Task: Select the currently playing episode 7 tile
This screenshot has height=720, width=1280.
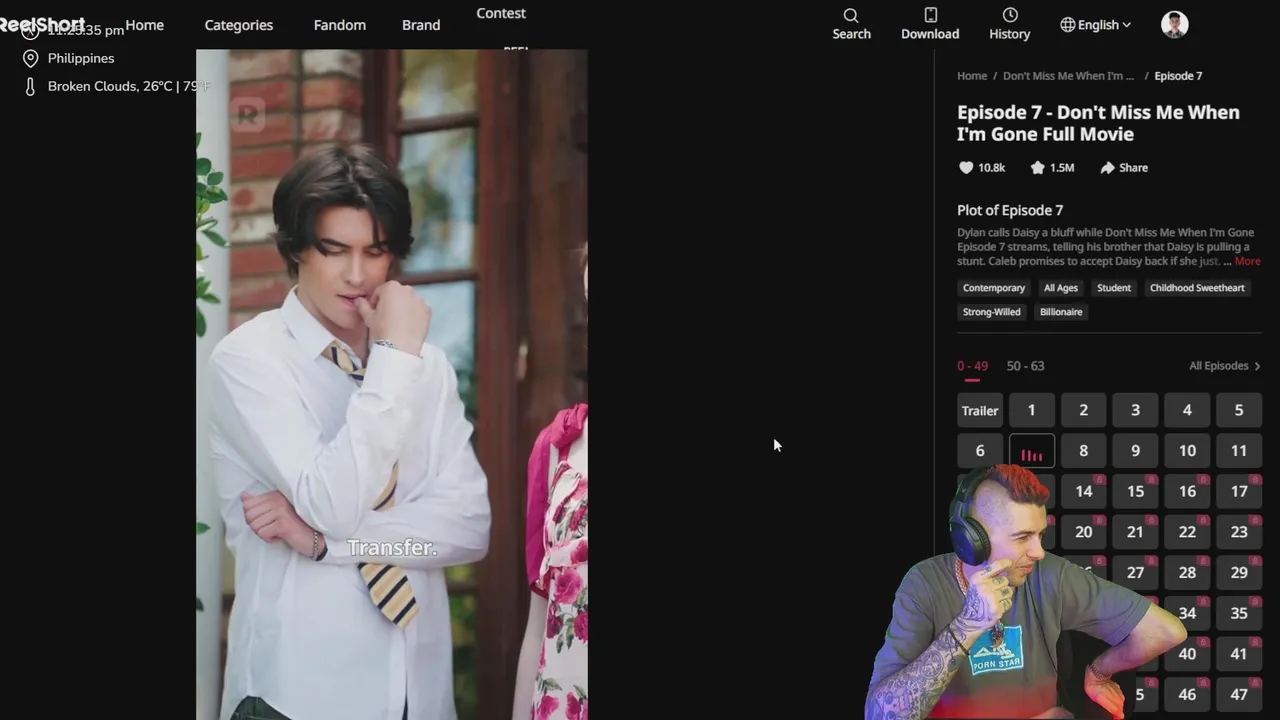Action: click(1031, 451)
